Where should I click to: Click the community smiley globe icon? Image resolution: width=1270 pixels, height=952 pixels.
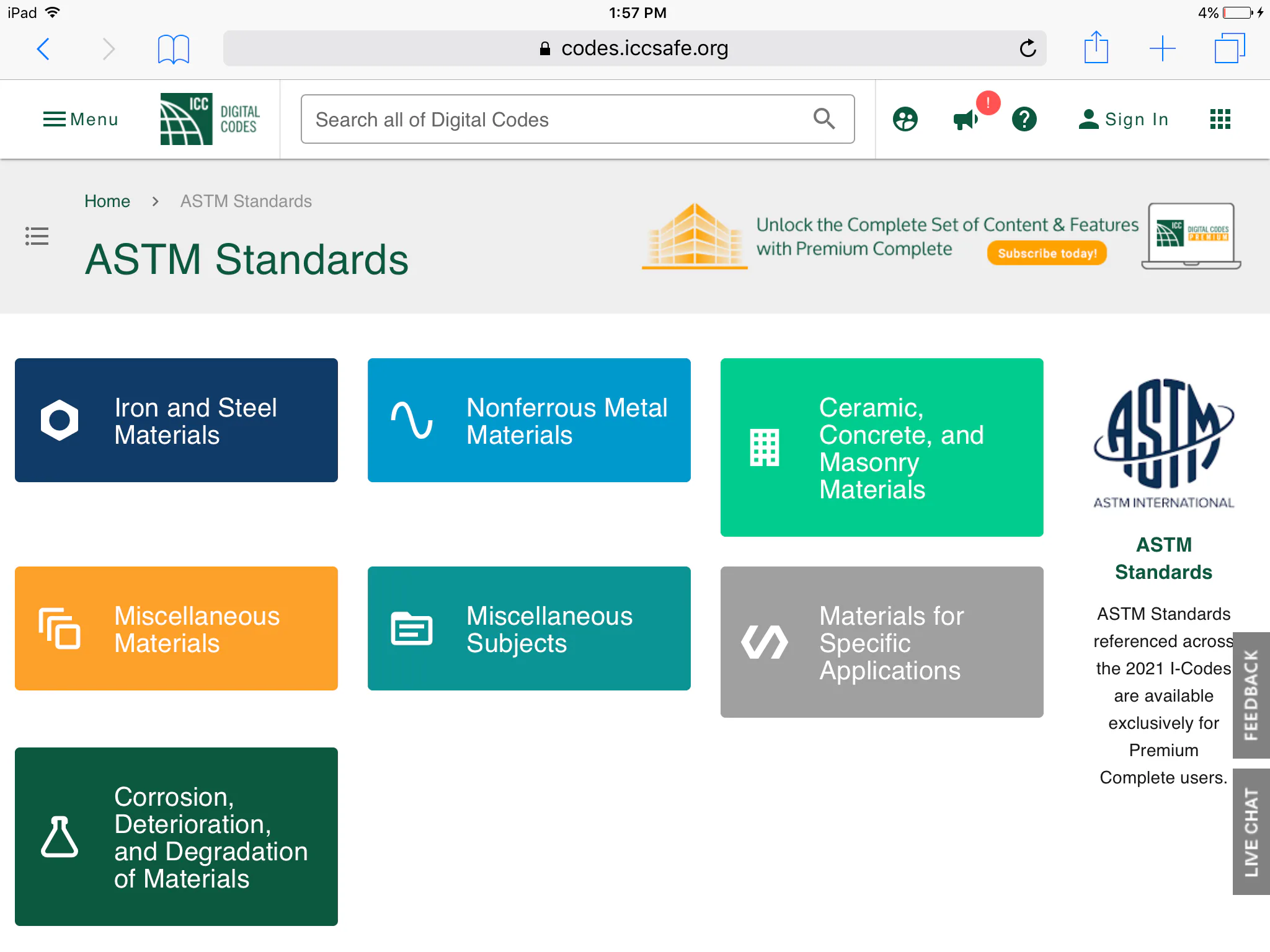[905, 119]
